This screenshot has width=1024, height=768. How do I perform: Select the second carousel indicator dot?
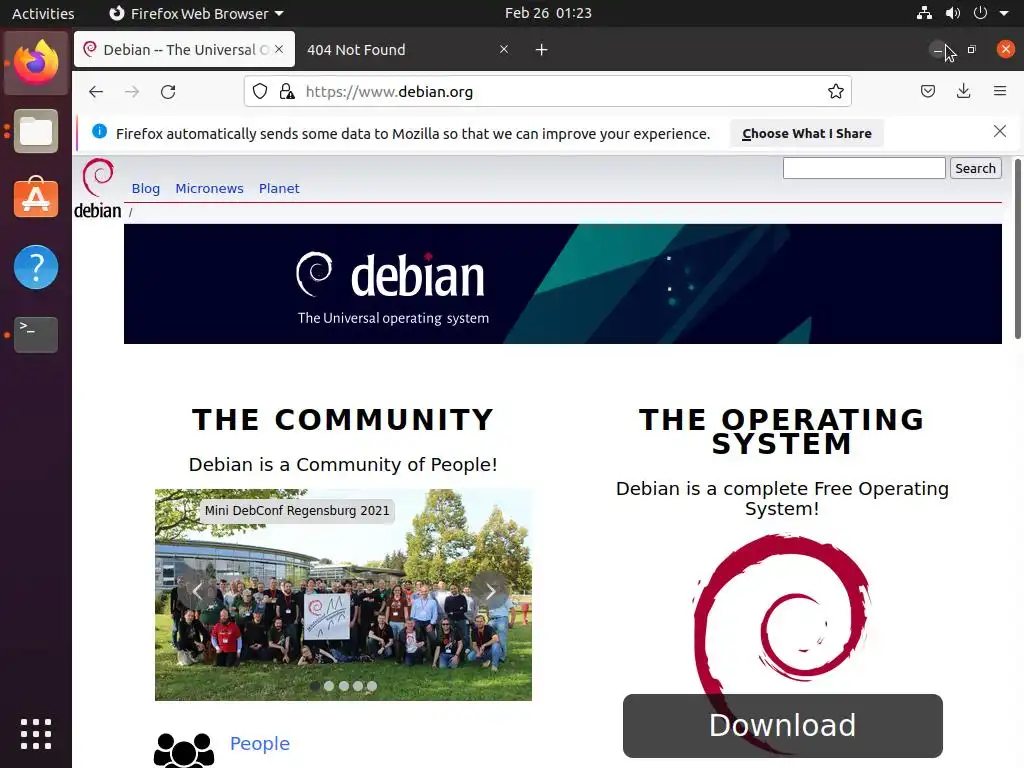(329, 686)
